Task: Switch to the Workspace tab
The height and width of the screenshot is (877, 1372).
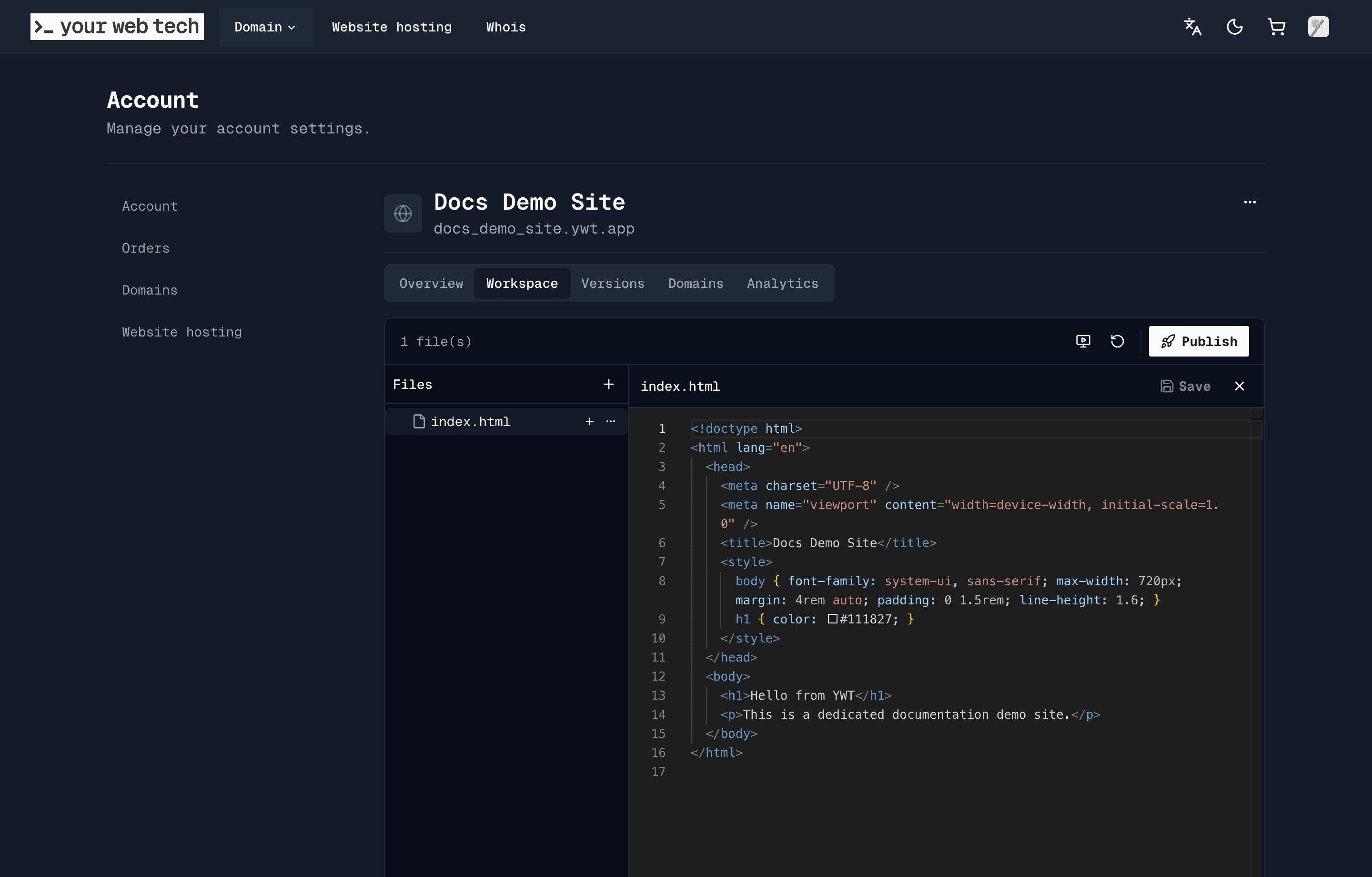Action: point(522,284)
